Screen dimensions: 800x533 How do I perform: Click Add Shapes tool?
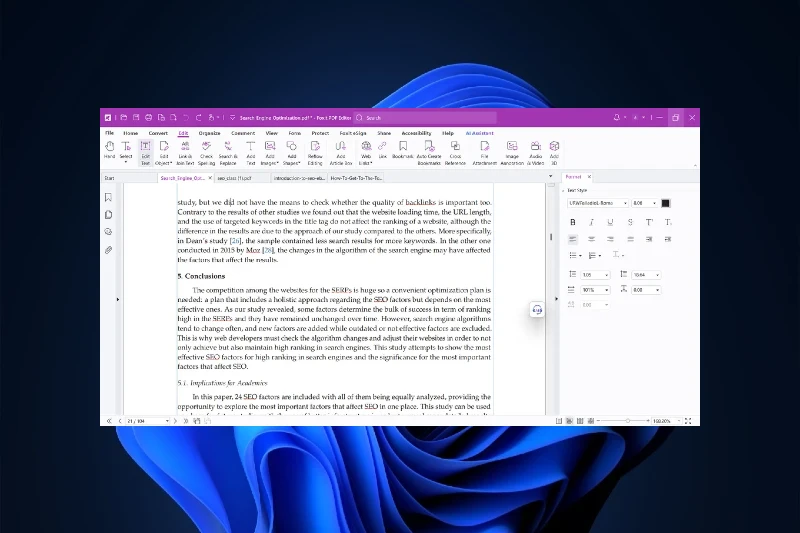(291, 153)
